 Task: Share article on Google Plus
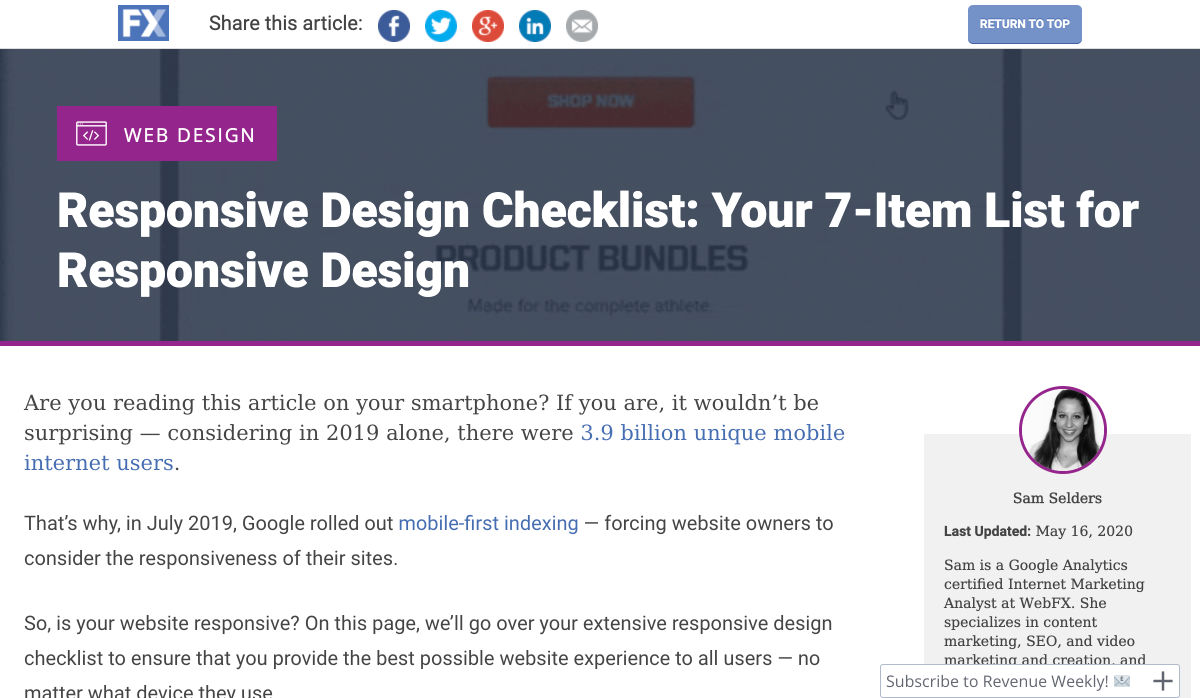coord(488,25)
